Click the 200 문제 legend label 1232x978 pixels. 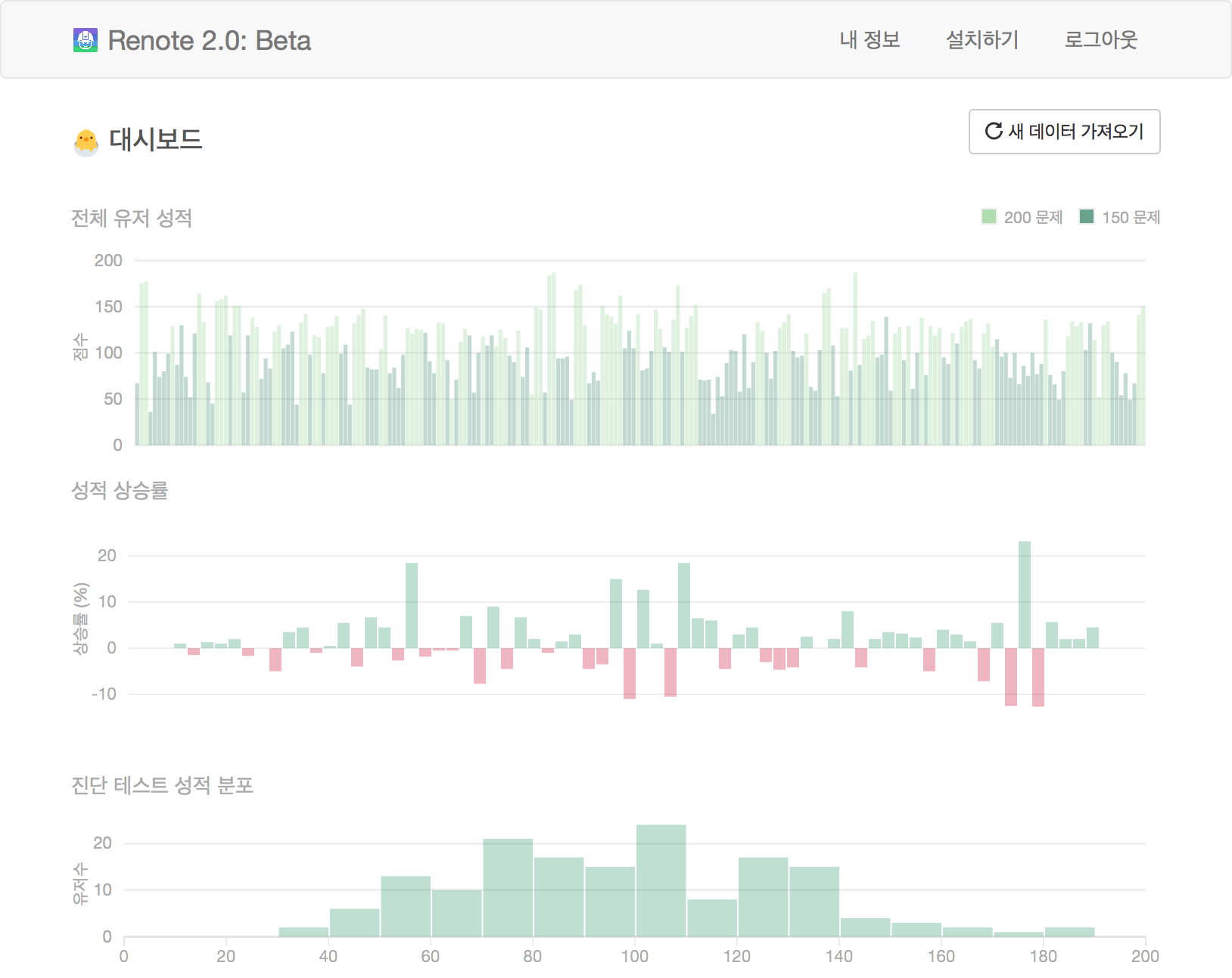click(x=1034, y=218)
